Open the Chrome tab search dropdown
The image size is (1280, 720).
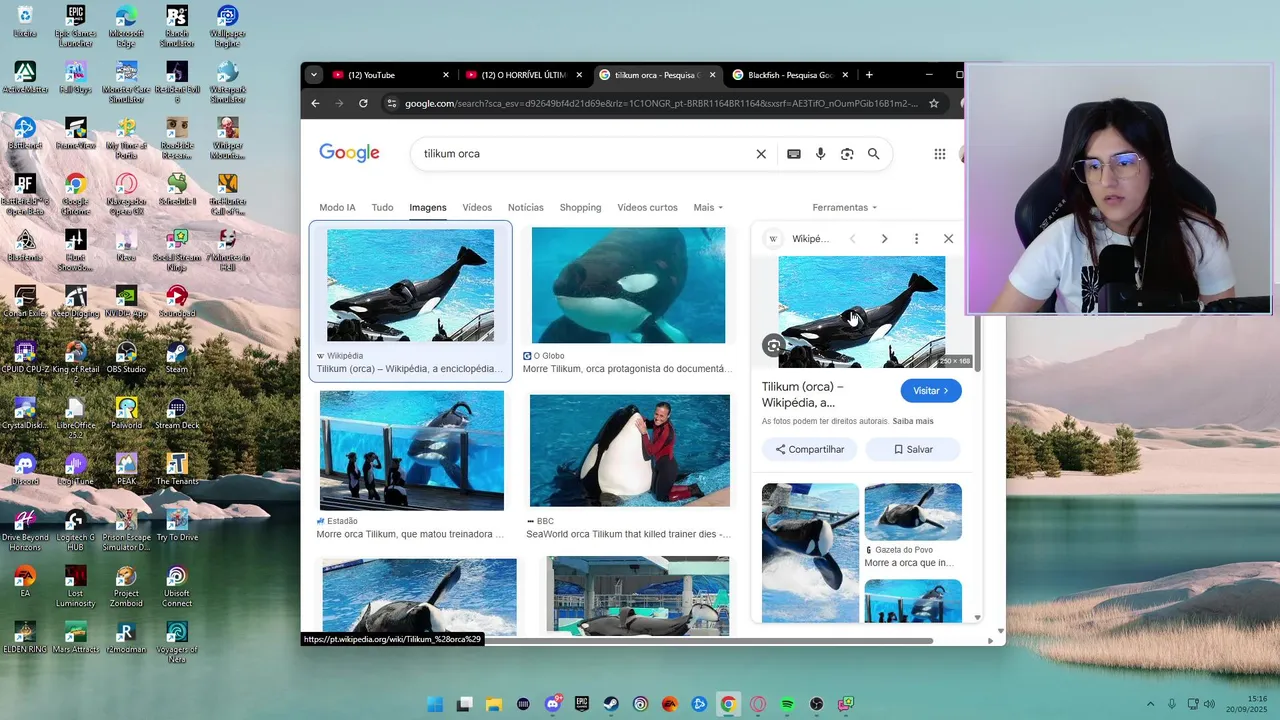[314, 75]
